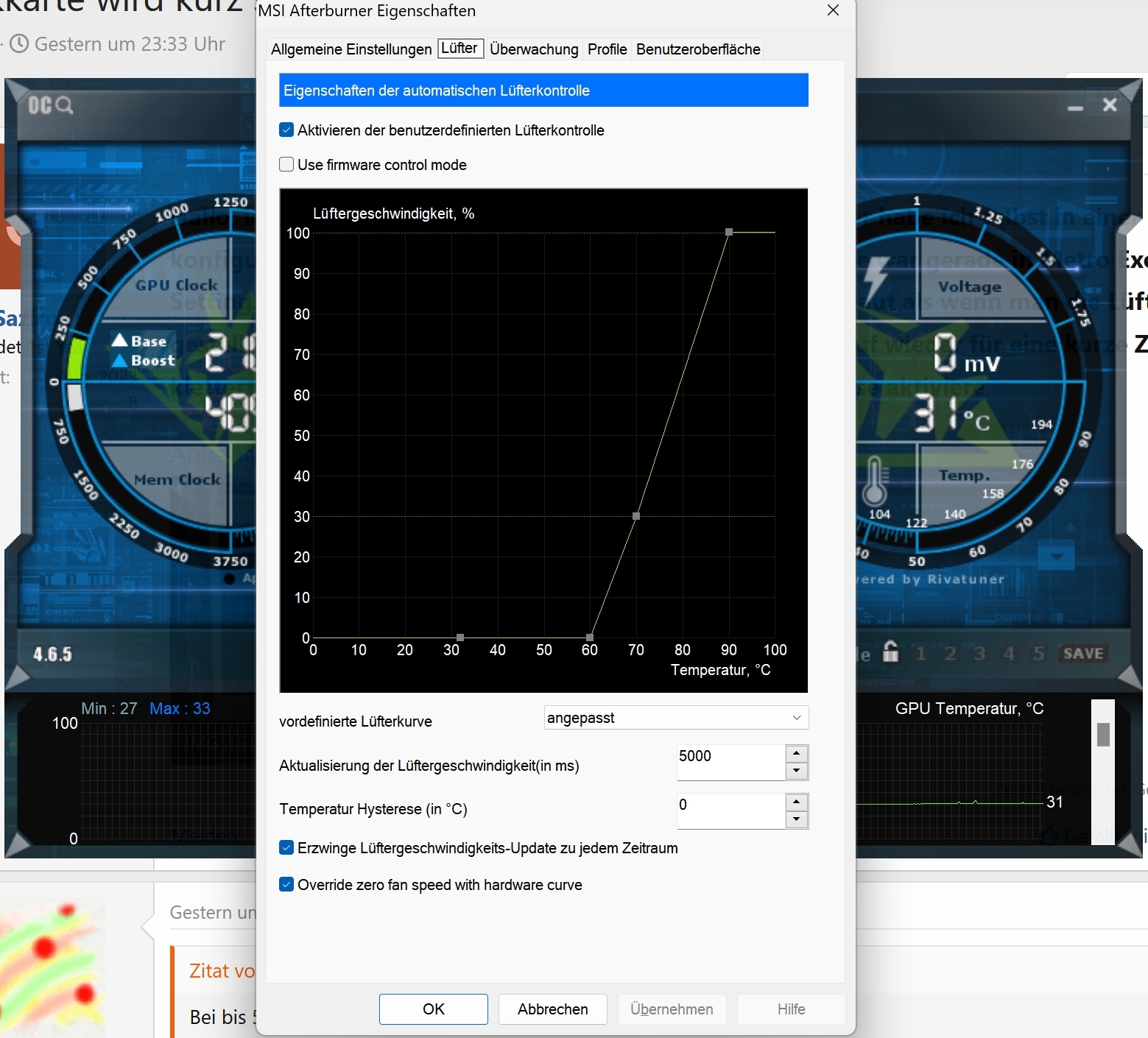Click the Boost clock triangle icon
1148x1038 pixels.
point(120,361)
